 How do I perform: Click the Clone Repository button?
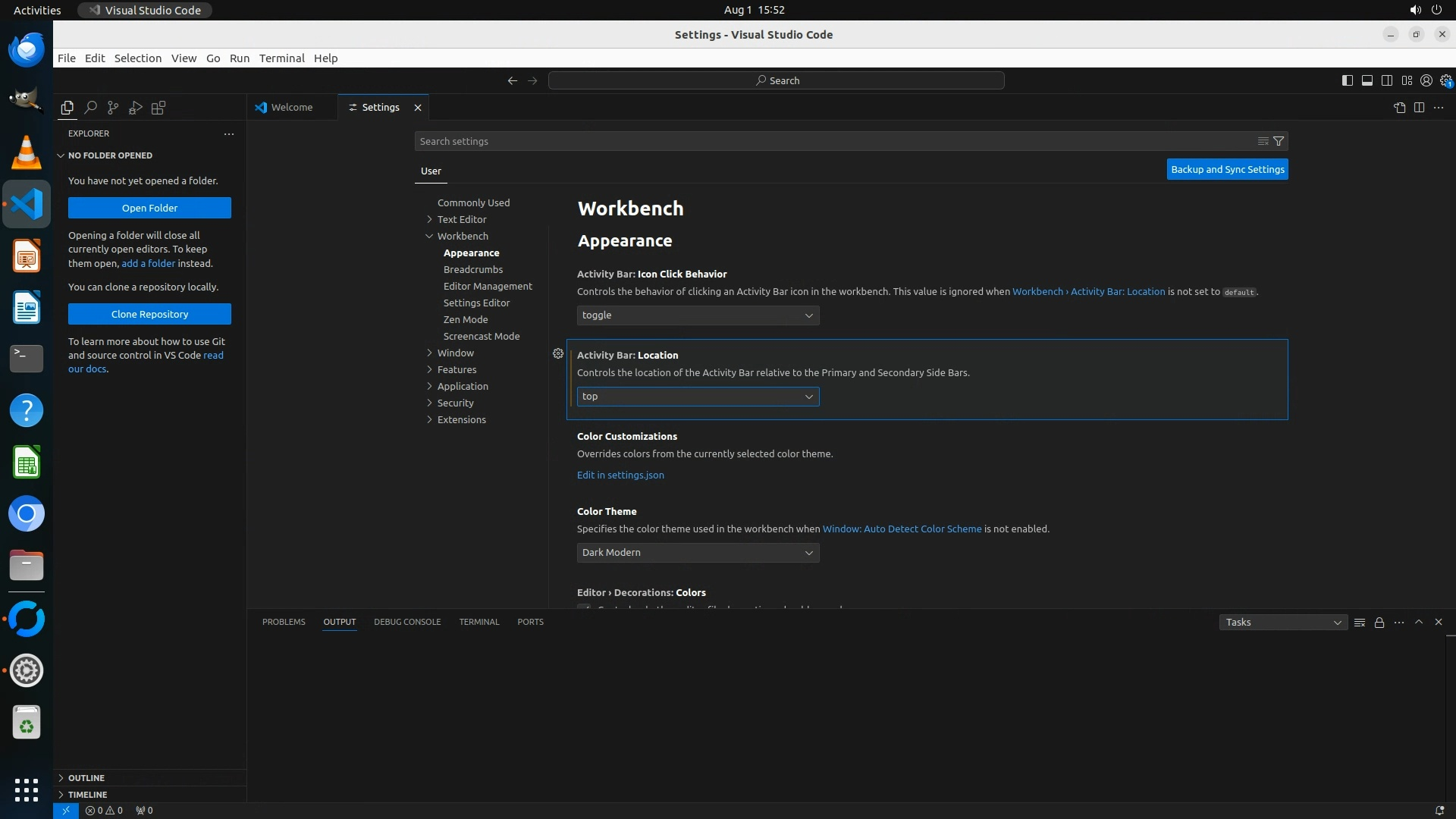pyautogui.click(x=149, y=314)
